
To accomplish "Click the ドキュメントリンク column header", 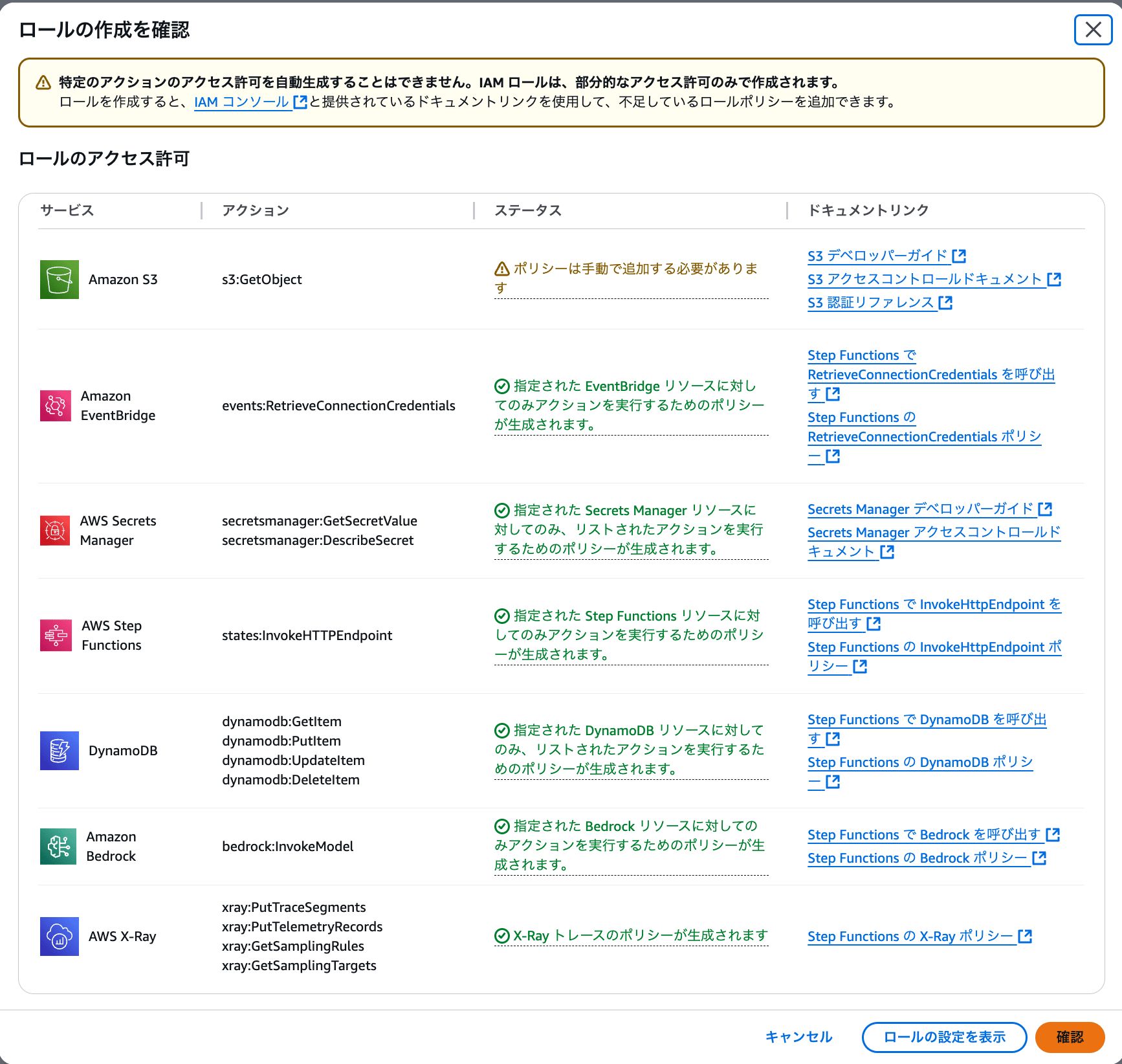I will pos(868,210).
